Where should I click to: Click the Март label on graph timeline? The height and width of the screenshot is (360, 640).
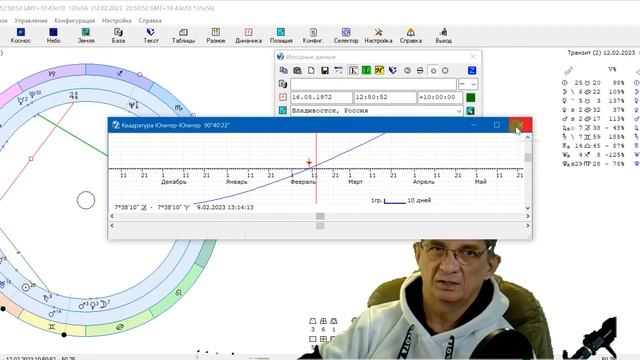click(x=355, y=182)
